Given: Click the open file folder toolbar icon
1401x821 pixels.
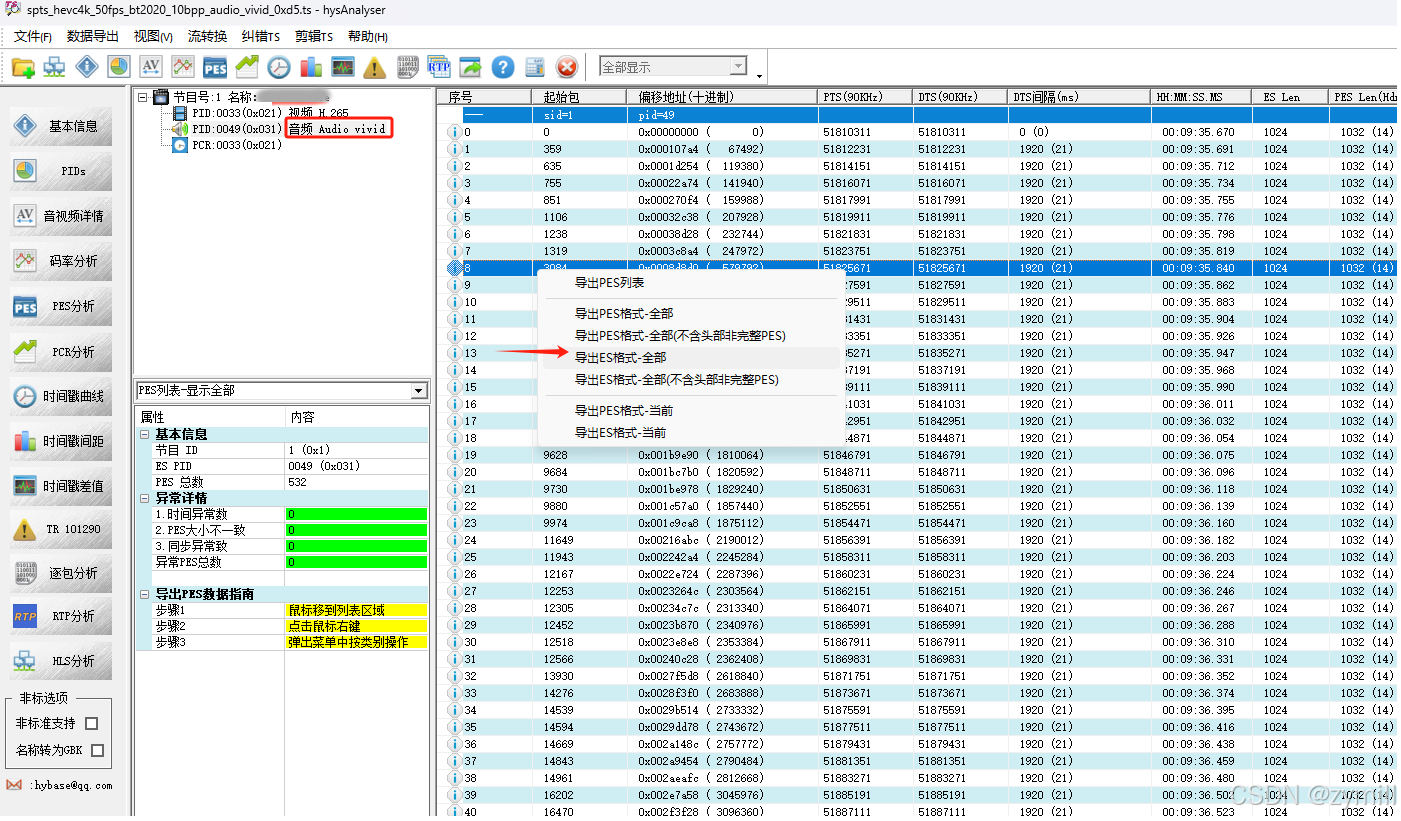Looking at the screenshot, I should (23, 67).
